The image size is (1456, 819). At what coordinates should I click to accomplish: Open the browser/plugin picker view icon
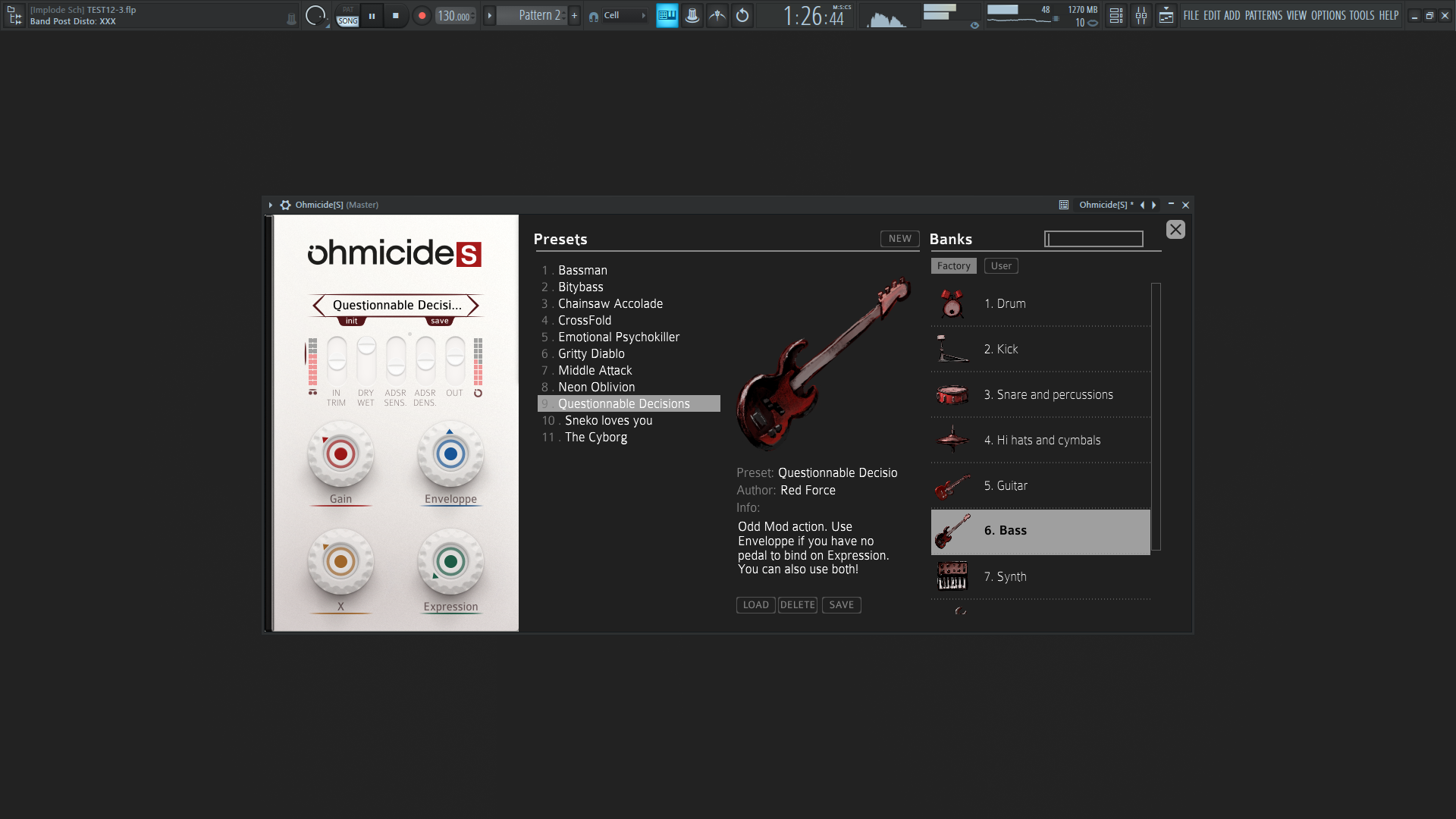(1166, 15)
